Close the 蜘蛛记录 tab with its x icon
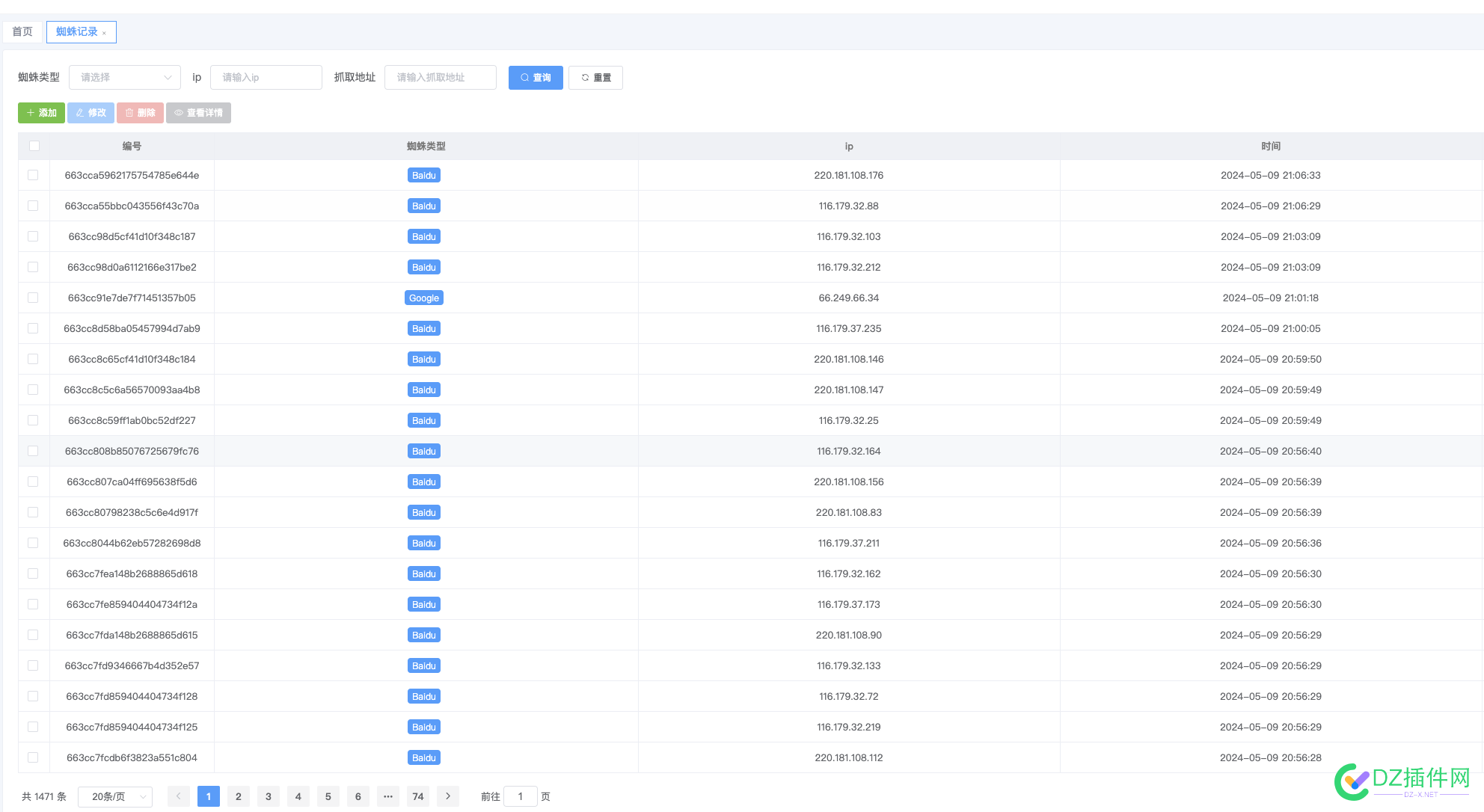1484x812 pixels. click(104, 33)
